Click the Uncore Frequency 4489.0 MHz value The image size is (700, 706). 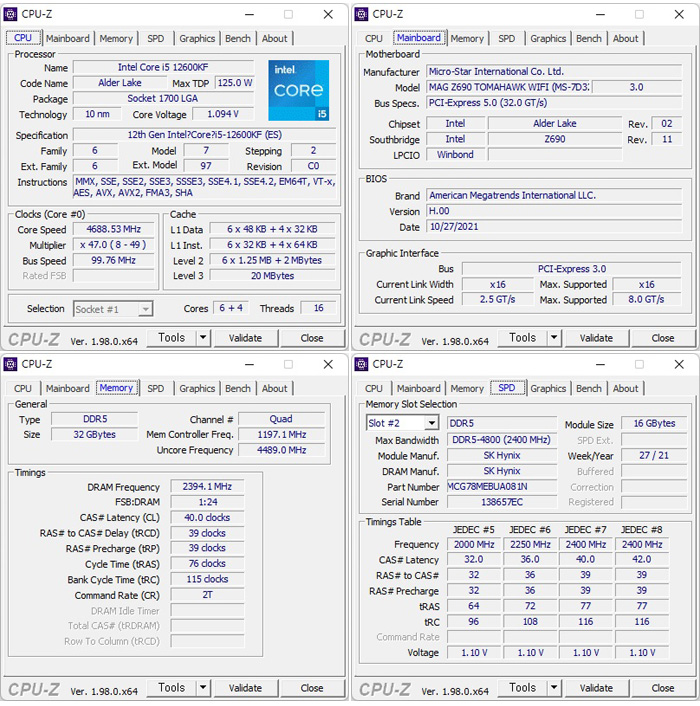[x=282, y=450]
